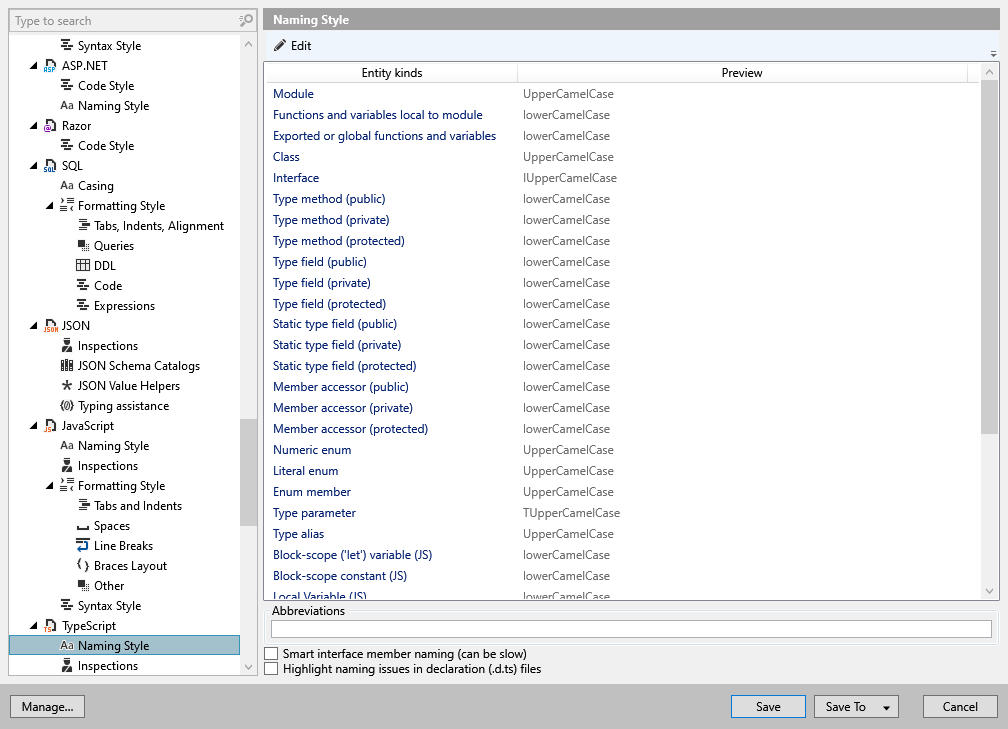Click the DDL table icon

click(x=83, y=266)
